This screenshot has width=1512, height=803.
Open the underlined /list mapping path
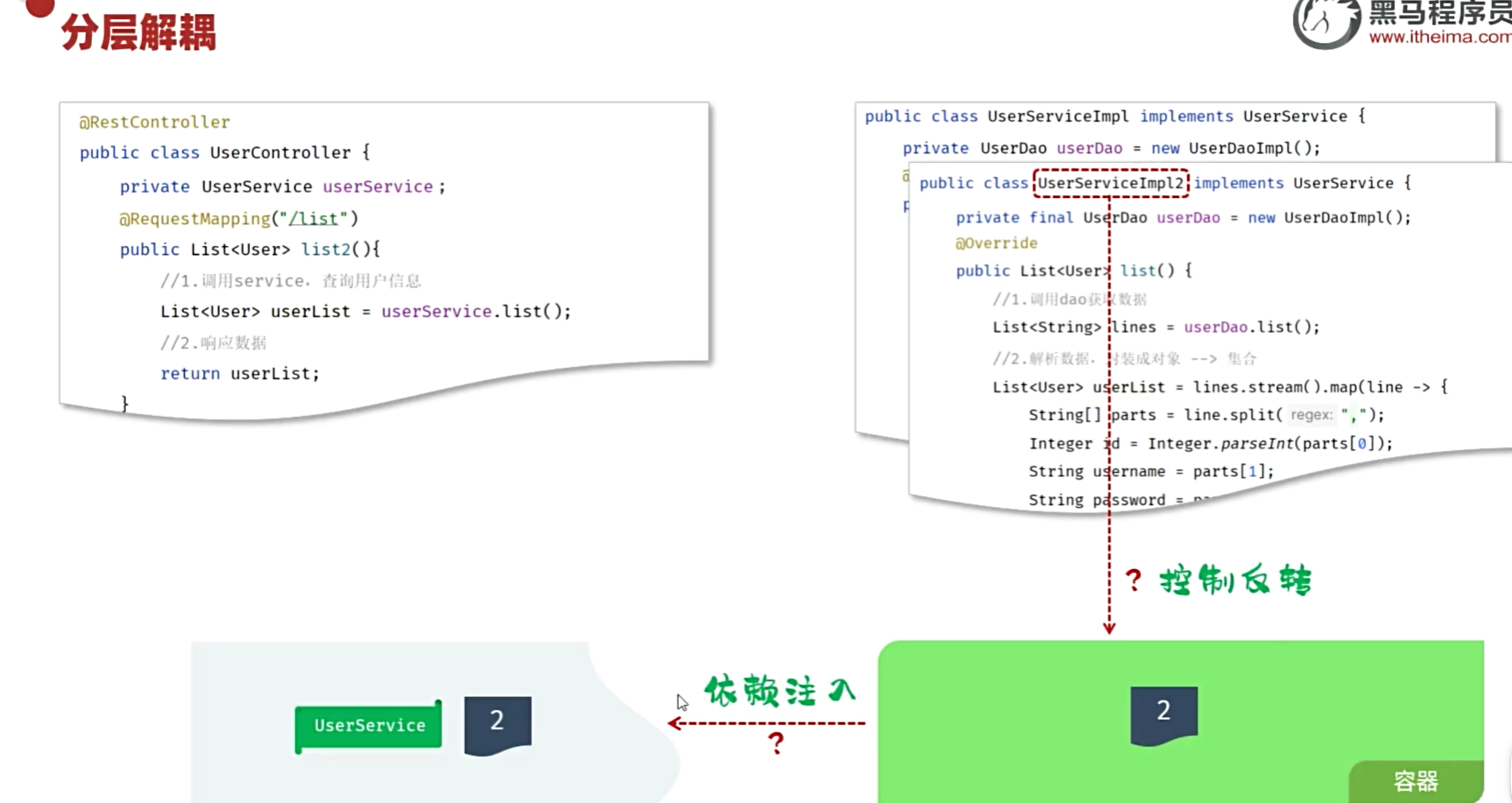pos(313,219)
